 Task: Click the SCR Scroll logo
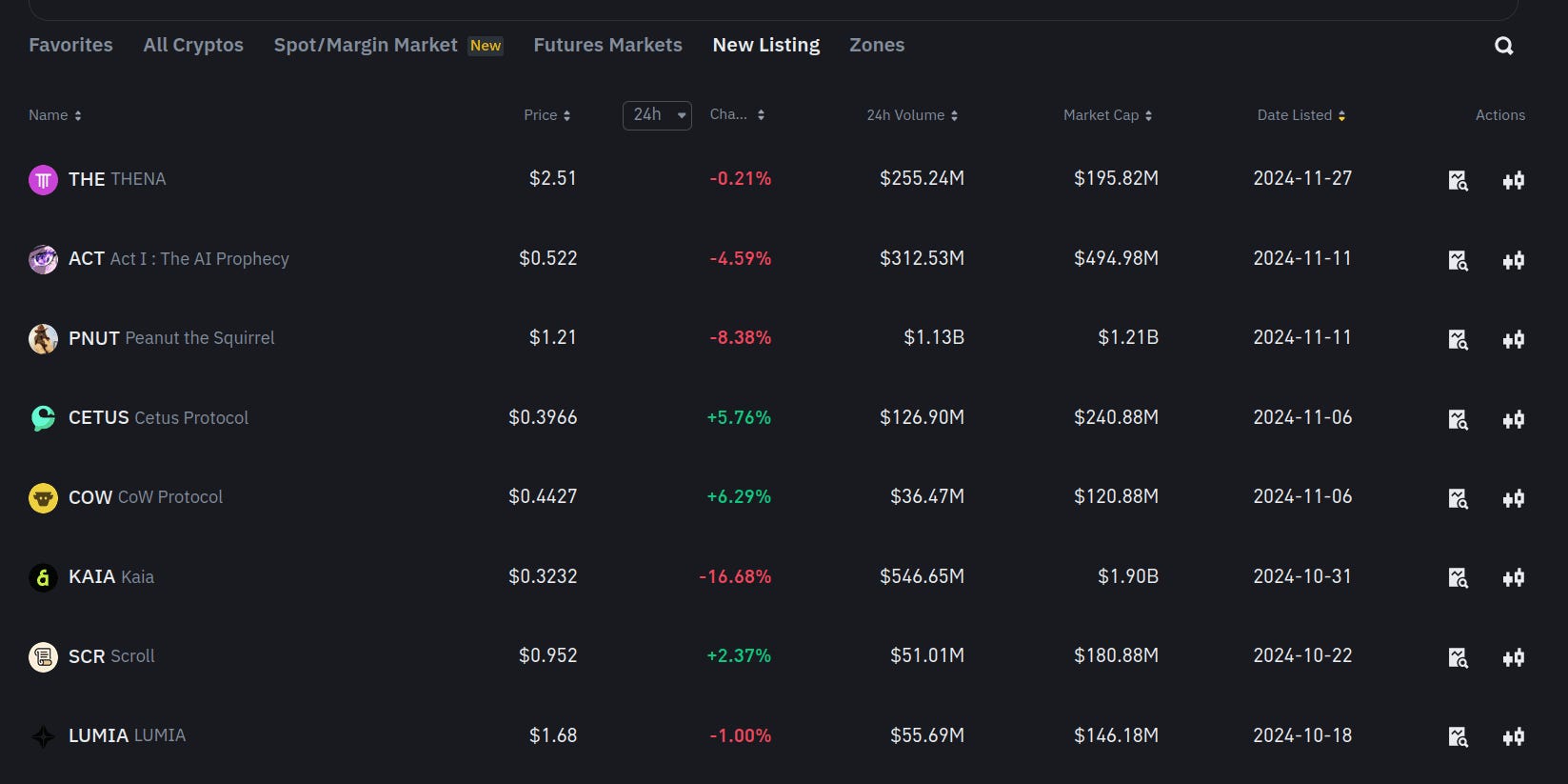43,656
